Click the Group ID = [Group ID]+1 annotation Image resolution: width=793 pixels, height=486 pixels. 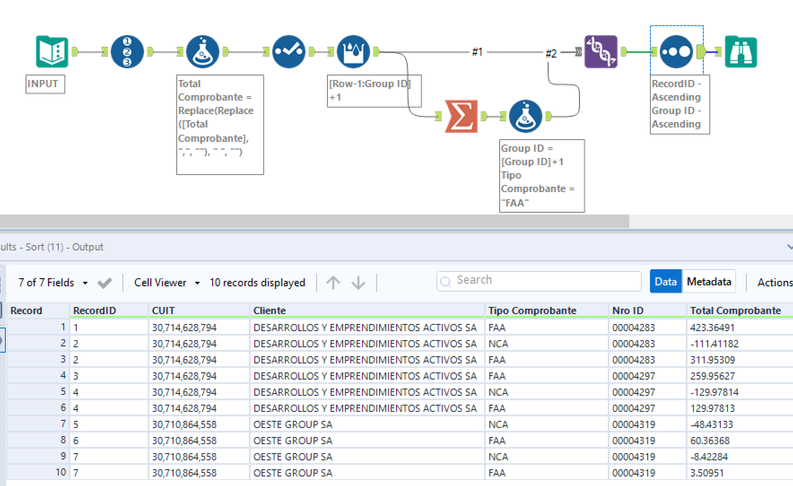542,175
